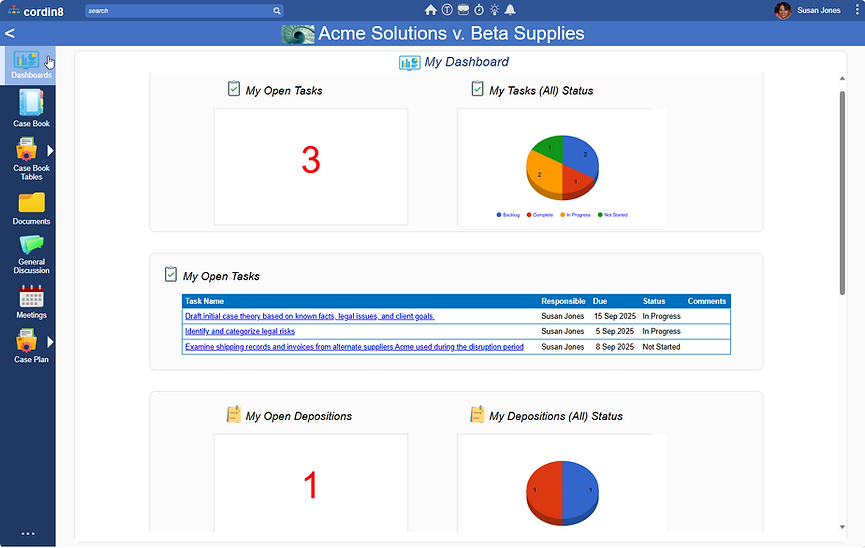Open Meetings calendar in sidebar
Screen dimensions: 865x548
tap(31, 302)
